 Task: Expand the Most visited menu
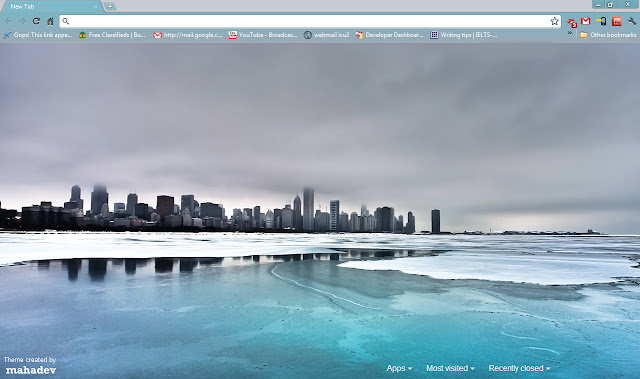(x=450, y=368)
